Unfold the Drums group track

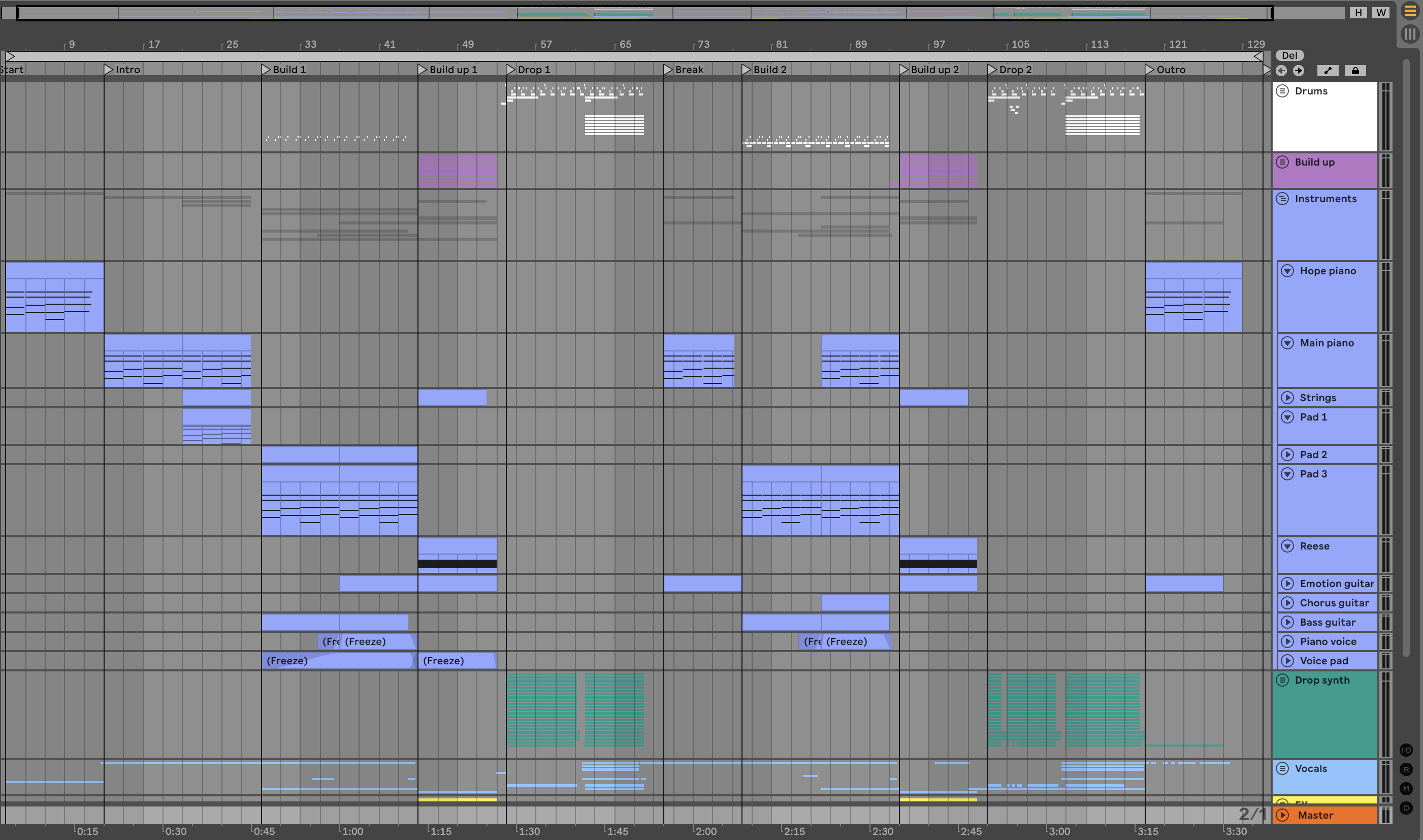coord(1283,91)
